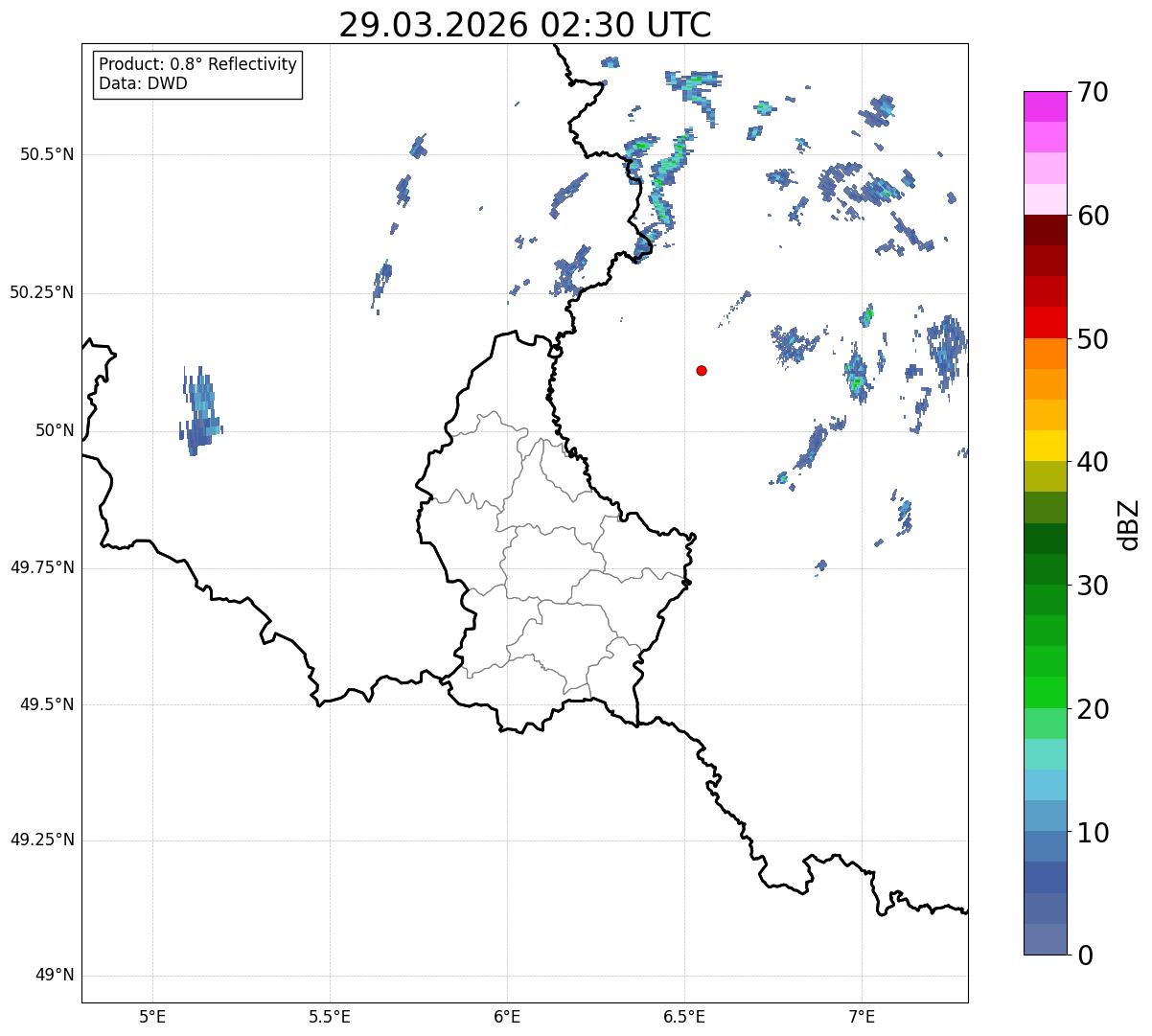Screen dimensions: 1152x1036
Task: Click the orange colorbar swatch just below 50
Action: click(1045, 354)
